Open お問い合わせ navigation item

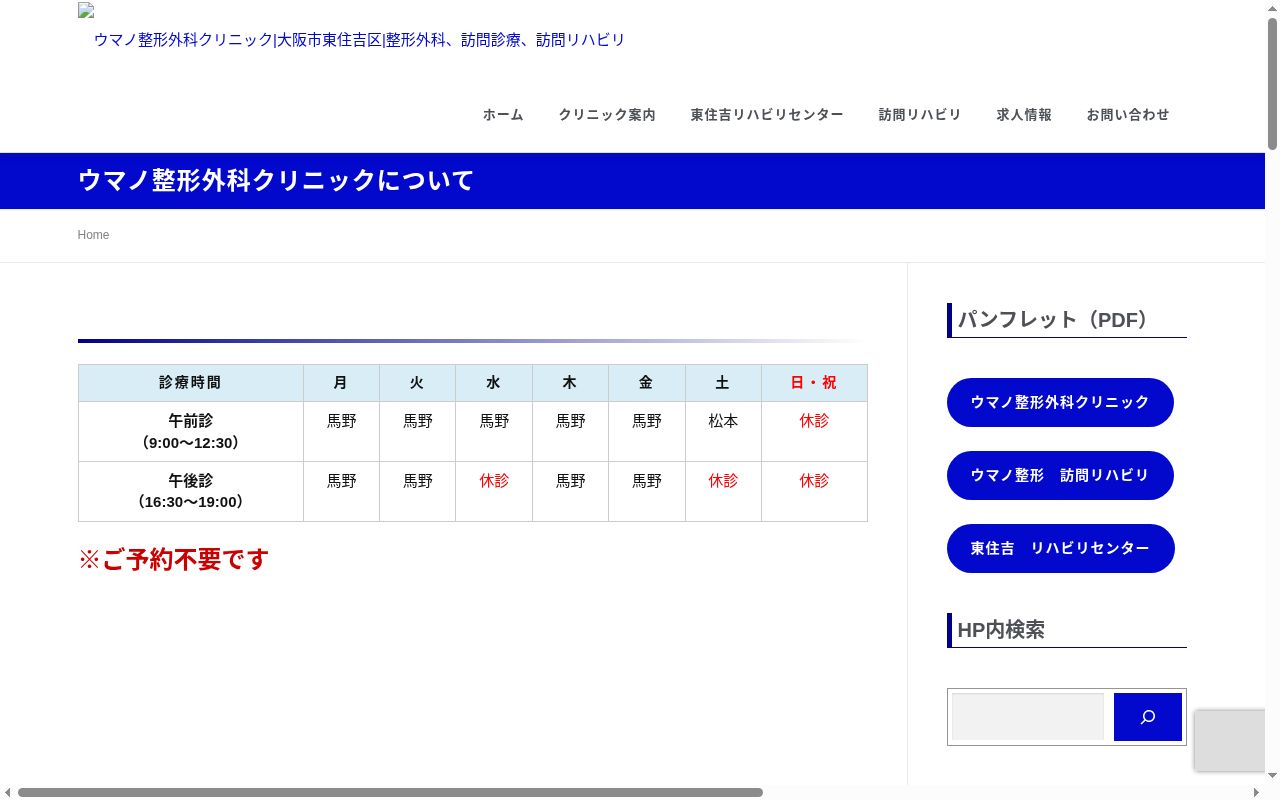tap(1128, 115)
